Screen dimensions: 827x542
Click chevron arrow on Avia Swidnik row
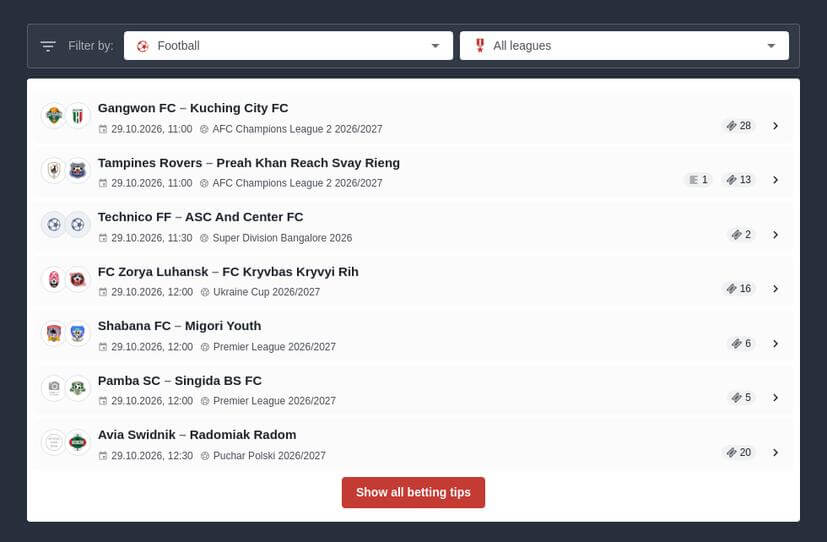coord(775,452)
